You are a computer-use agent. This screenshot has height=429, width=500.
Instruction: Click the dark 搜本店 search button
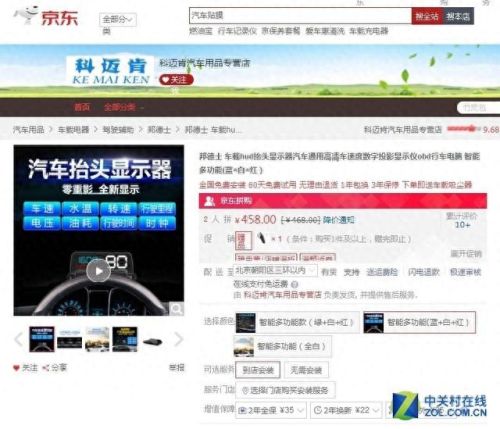458,16
